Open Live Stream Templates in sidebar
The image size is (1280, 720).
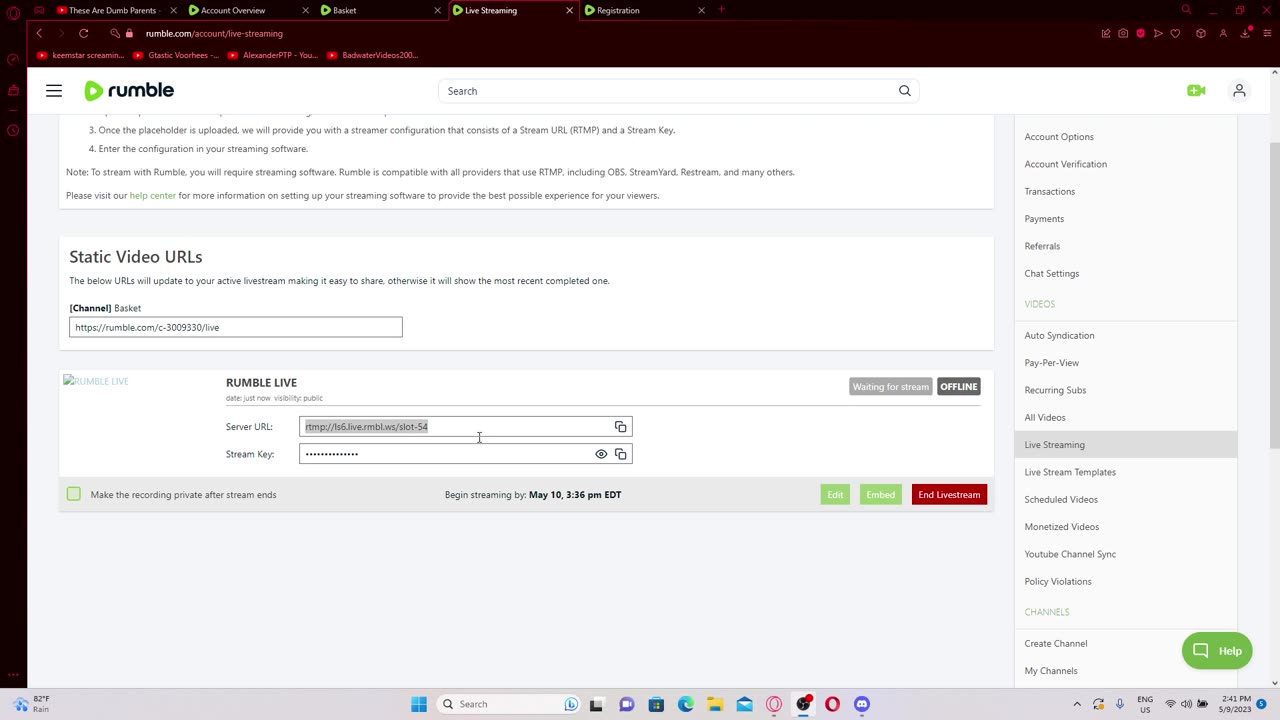click(1070, 472)
